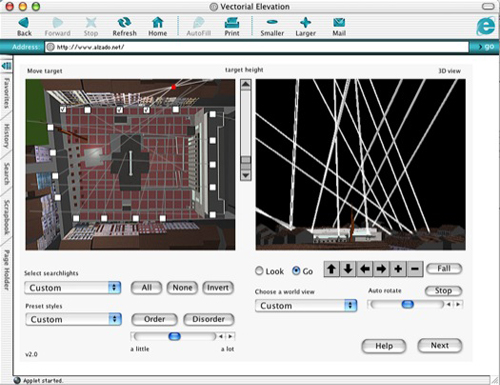The height and width of the screenshot is (385, 500).
Task: Open the Choose a world view dropdown
Action: click(x=306, y=306)
